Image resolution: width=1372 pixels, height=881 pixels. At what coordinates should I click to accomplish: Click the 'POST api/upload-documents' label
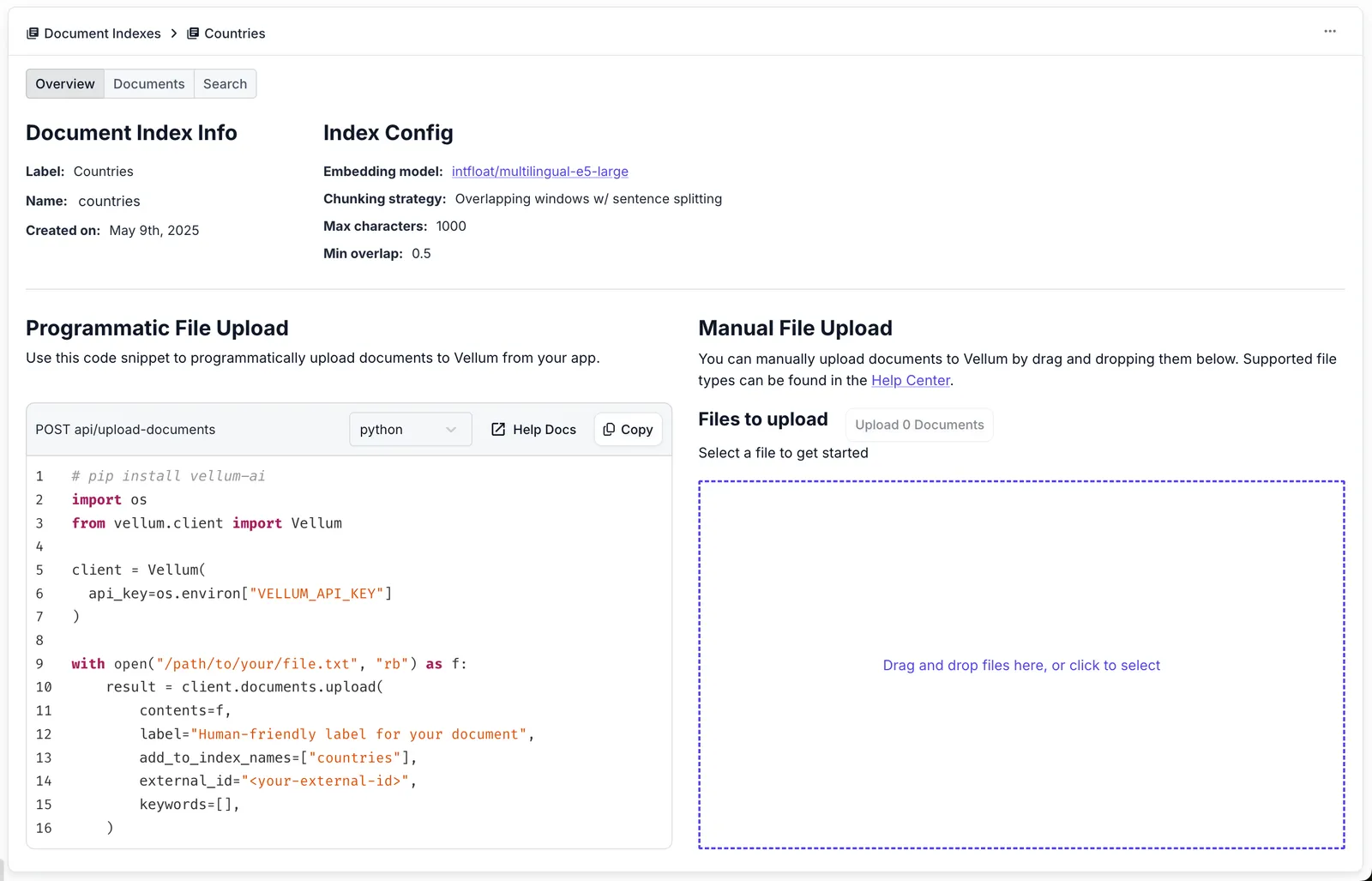point(125,429)
